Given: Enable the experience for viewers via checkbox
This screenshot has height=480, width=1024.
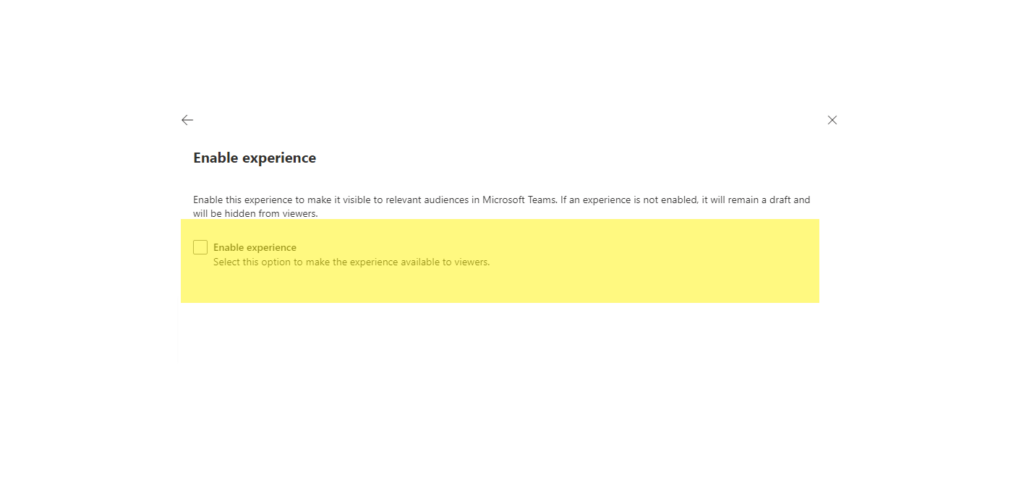Looking at the screenshot, I should (200, 247).
